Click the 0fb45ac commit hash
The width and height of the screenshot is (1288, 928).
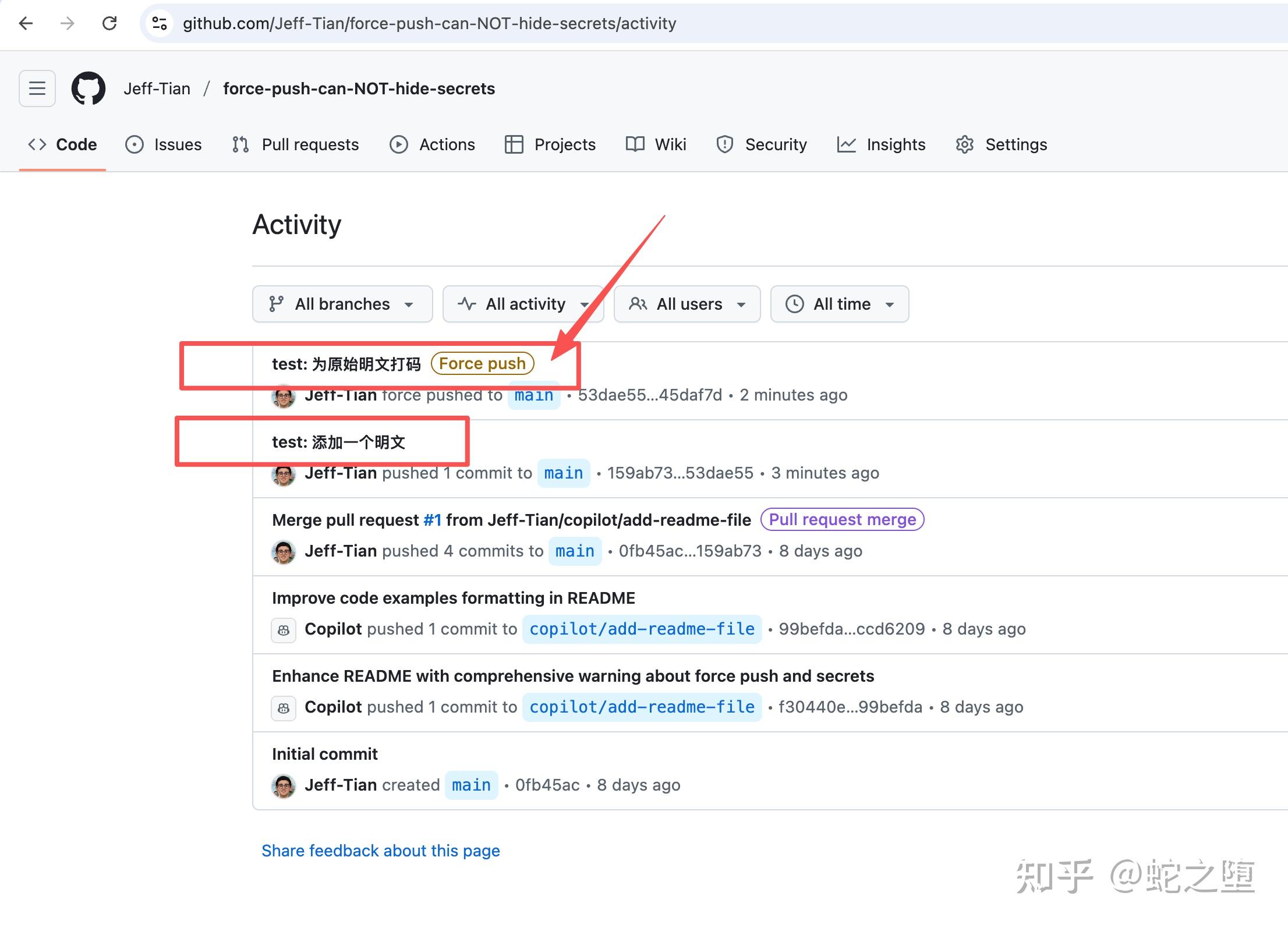[547, 785]
